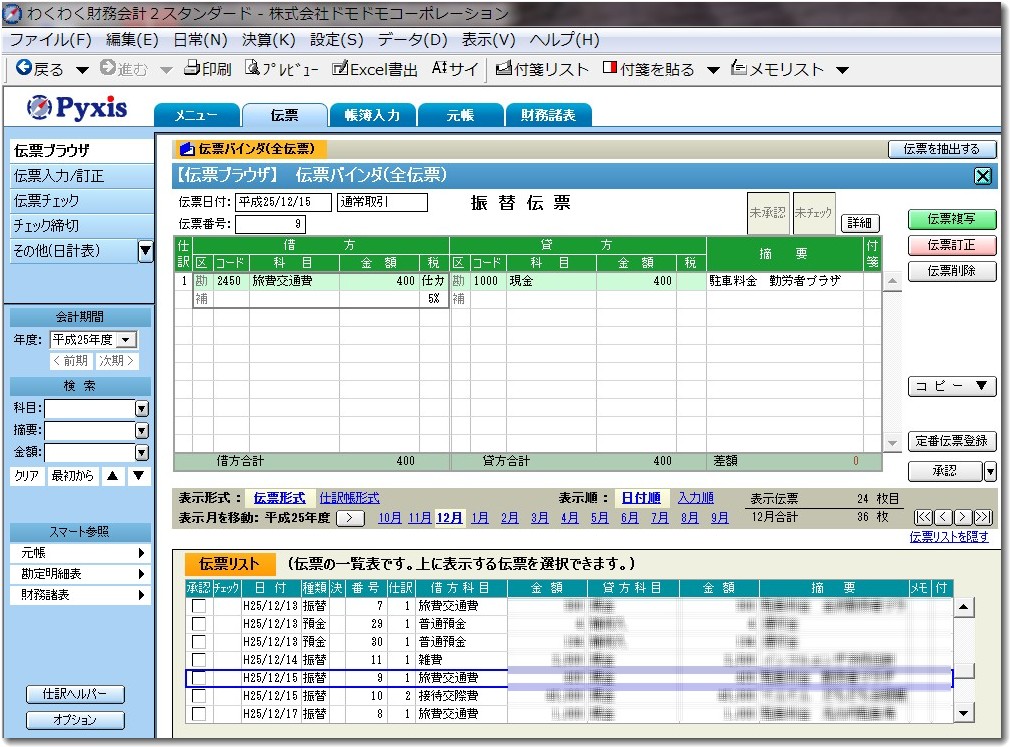The width and height of the screenshot is (1010, 747).
Task: Click the Excel書出 export icon
Action: coord(340,69)
